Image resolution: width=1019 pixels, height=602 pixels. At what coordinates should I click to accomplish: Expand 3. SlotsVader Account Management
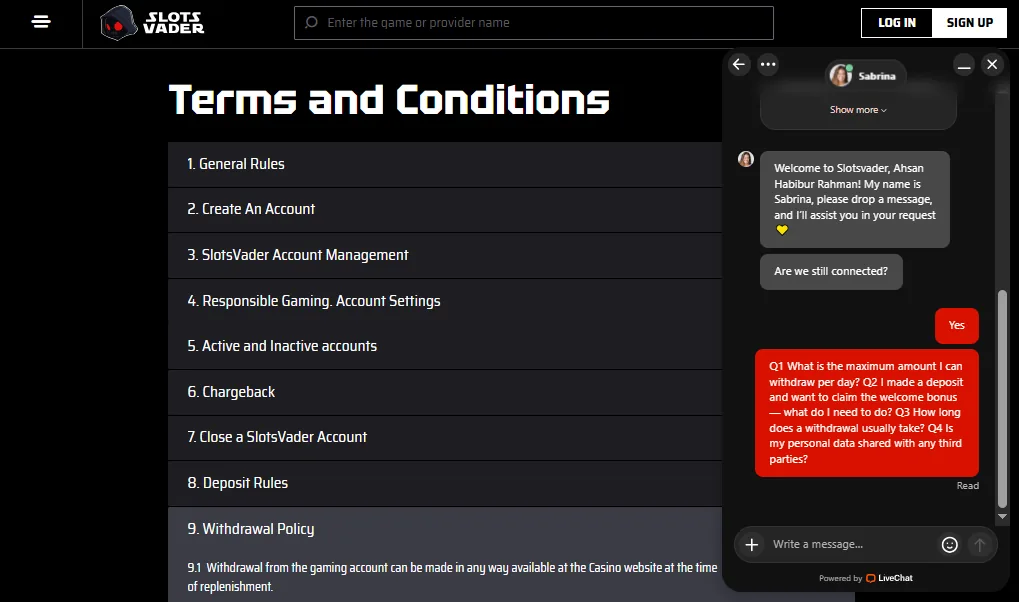445,255
